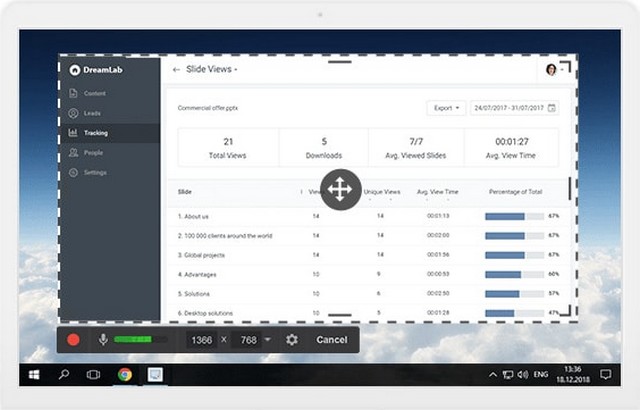
Task: Open the Tracking section in the sidebar
Action: point(96,132)
